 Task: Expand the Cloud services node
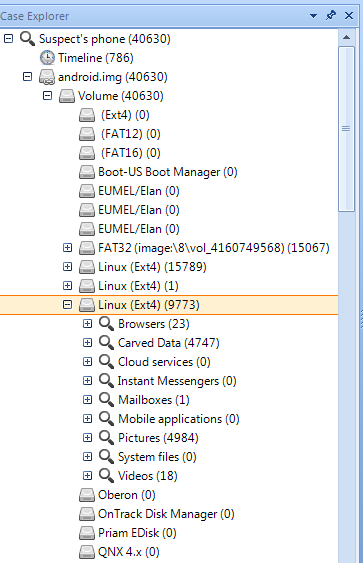point(88,362)
